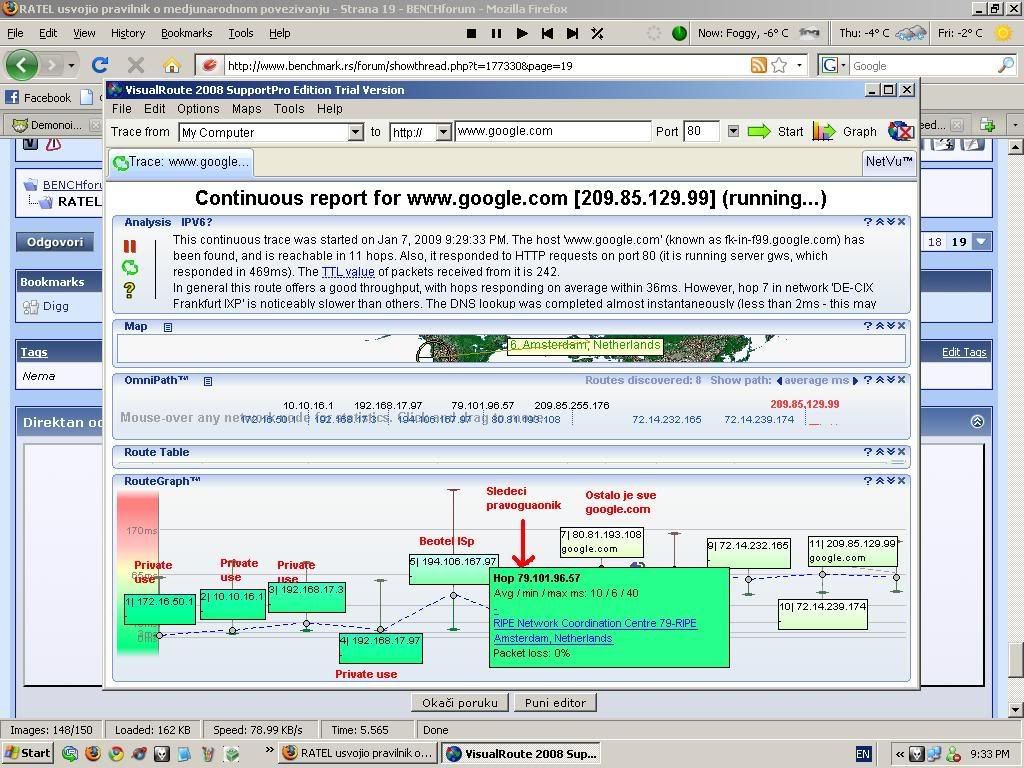The height and width of the screenshot is (768, 1024).
Task: Open the VisualRoute Tools menu
Action: point(289,108)
